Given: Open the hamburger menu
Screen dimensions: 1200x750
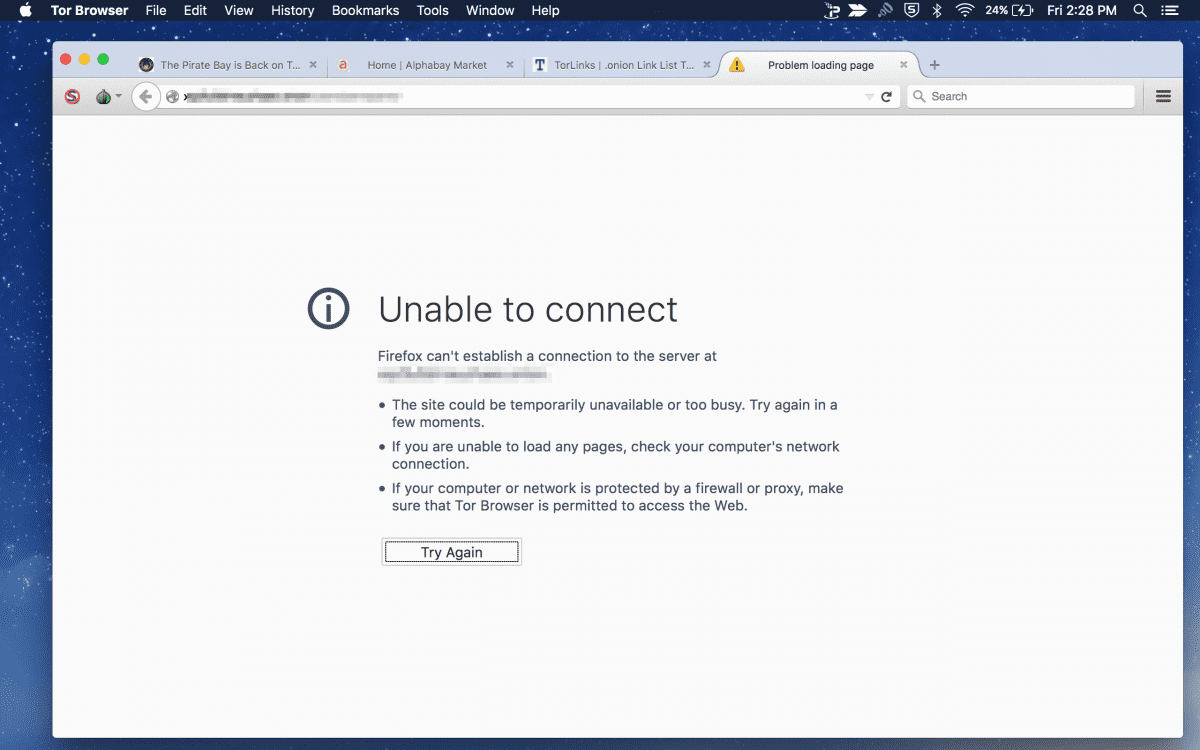Looking at the screenshot, I should click(1163, 97).
